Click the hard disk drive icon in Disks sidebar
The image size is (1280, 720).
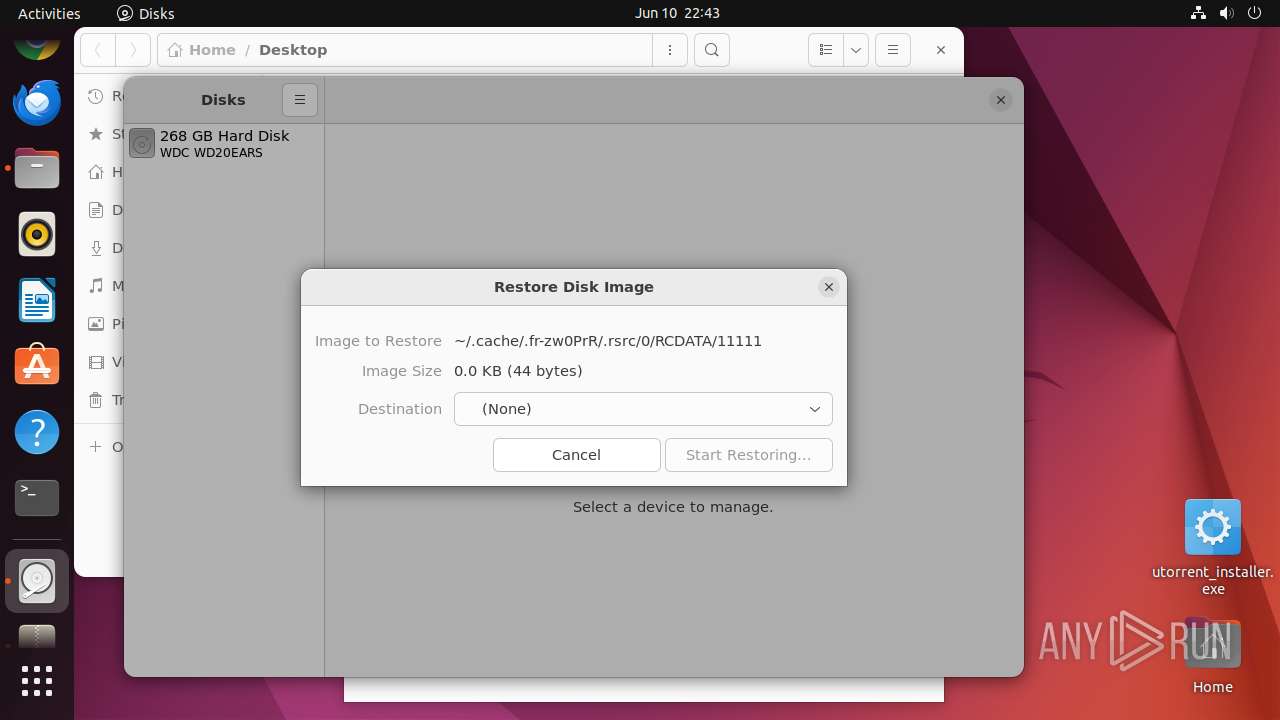(x=142, y=144)
